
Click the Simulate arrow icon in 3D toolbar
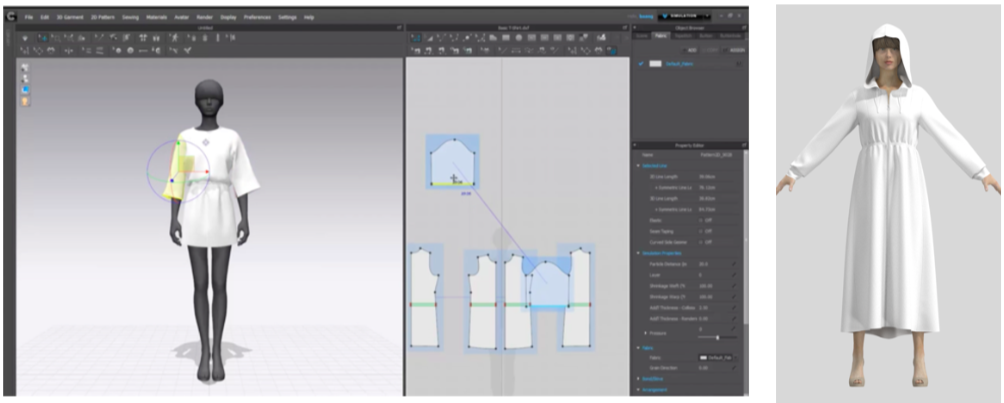25,38
